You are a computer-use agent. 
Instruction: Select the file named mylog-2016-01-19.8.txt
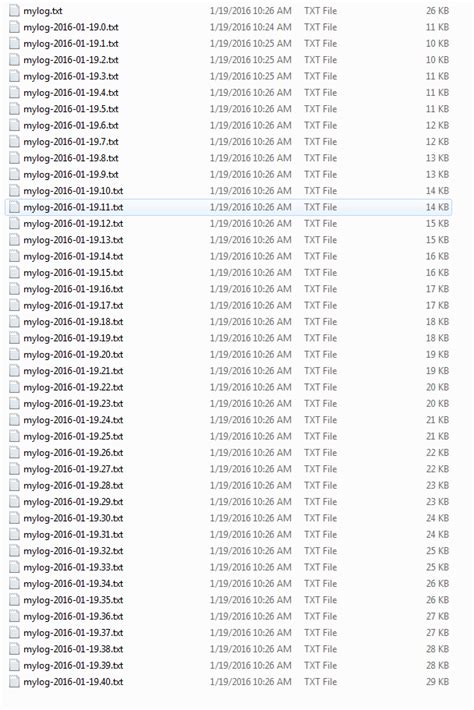click(x=71, y=158)
